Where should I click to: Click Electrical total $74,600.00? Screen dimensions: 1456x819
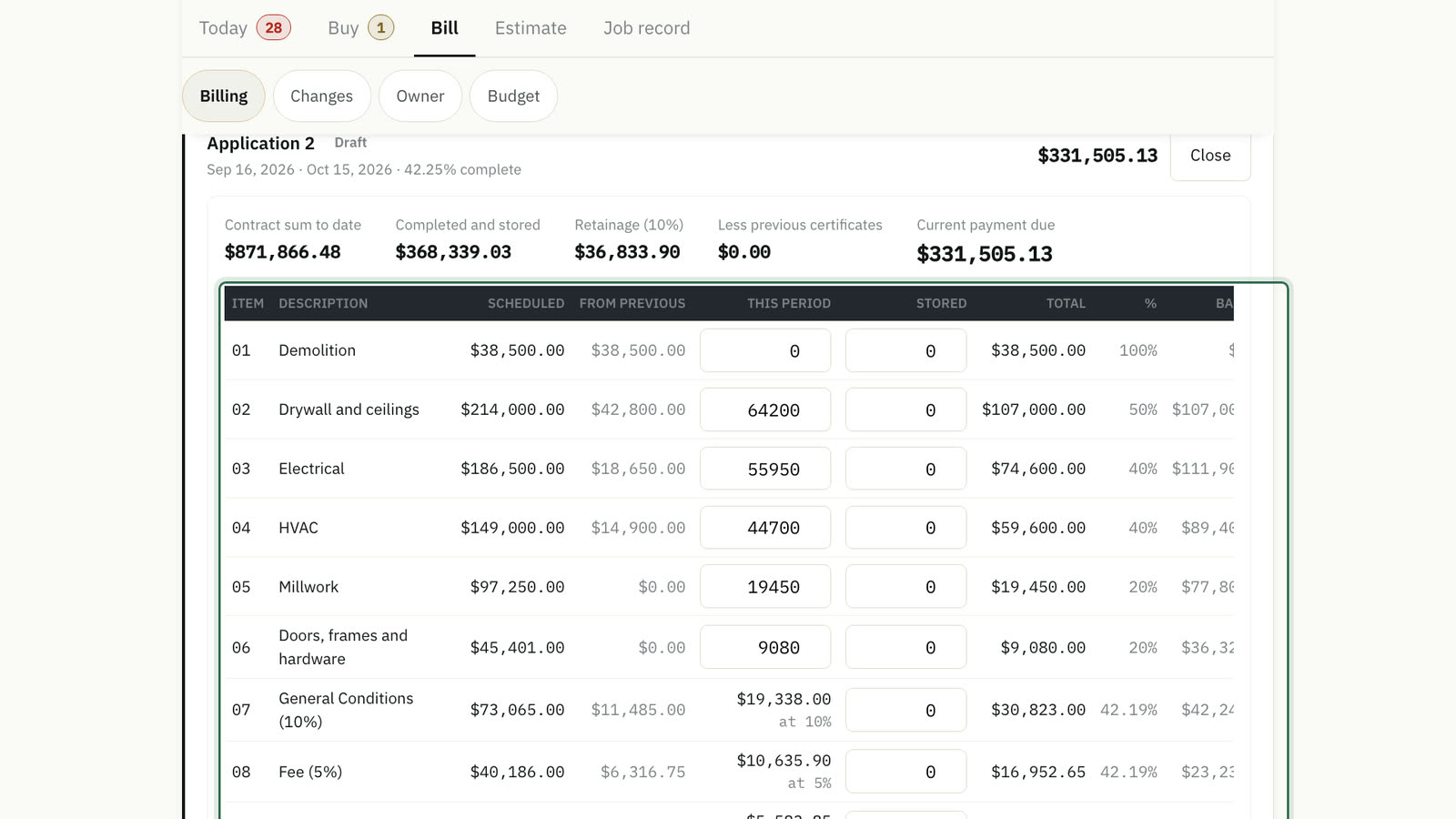tap(1038, 469)
